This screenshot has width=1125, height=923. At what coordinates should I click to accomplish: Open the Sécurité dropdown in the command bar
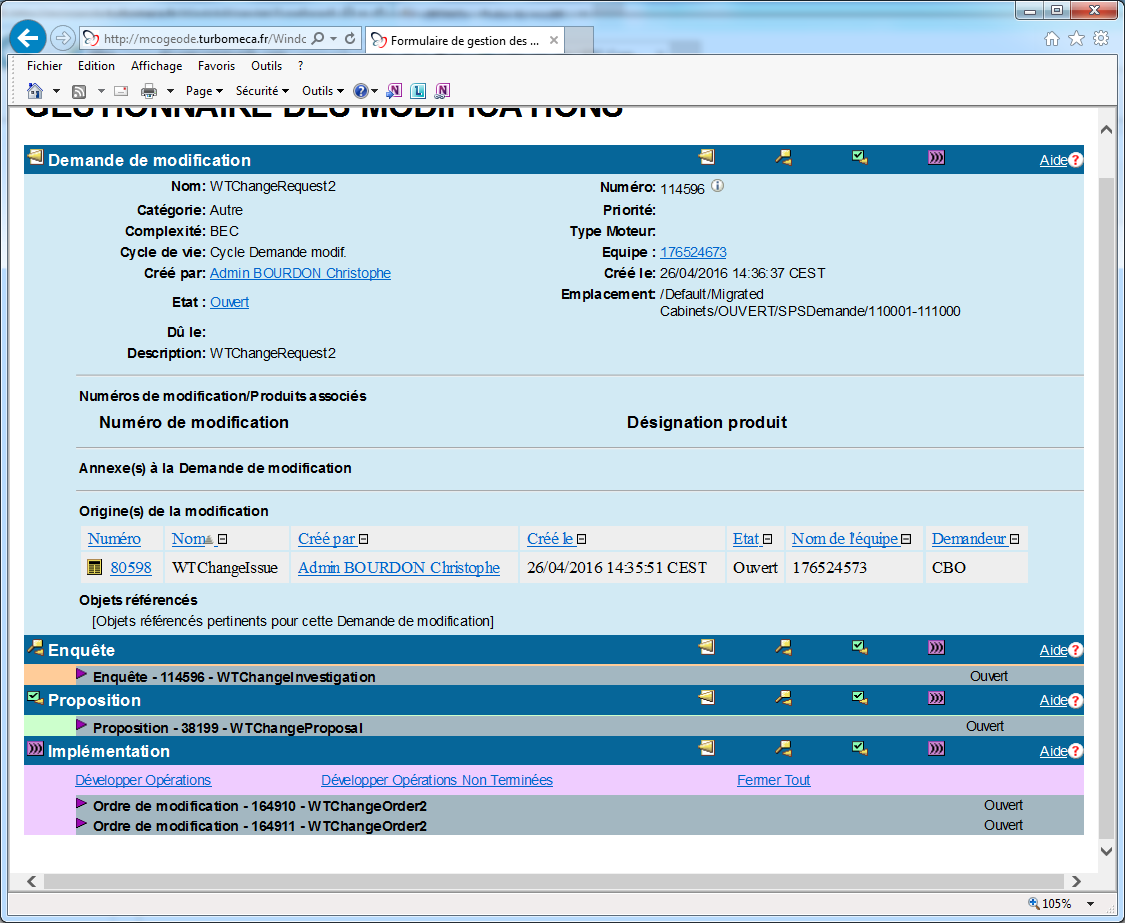click(262, 91)
